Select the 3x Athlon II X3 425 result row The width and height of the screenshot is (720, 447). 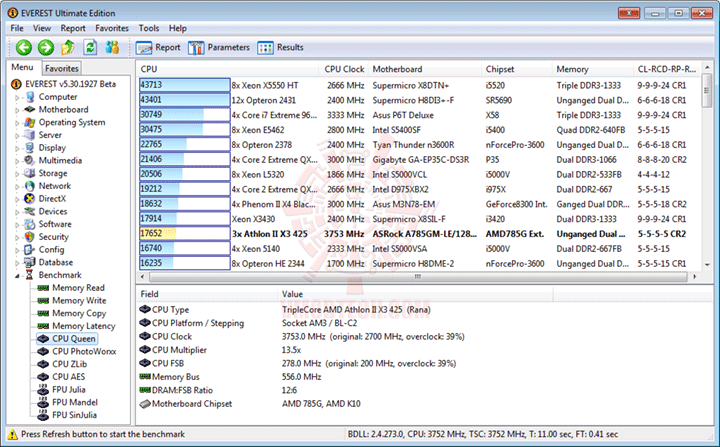(x=418, y=234)
